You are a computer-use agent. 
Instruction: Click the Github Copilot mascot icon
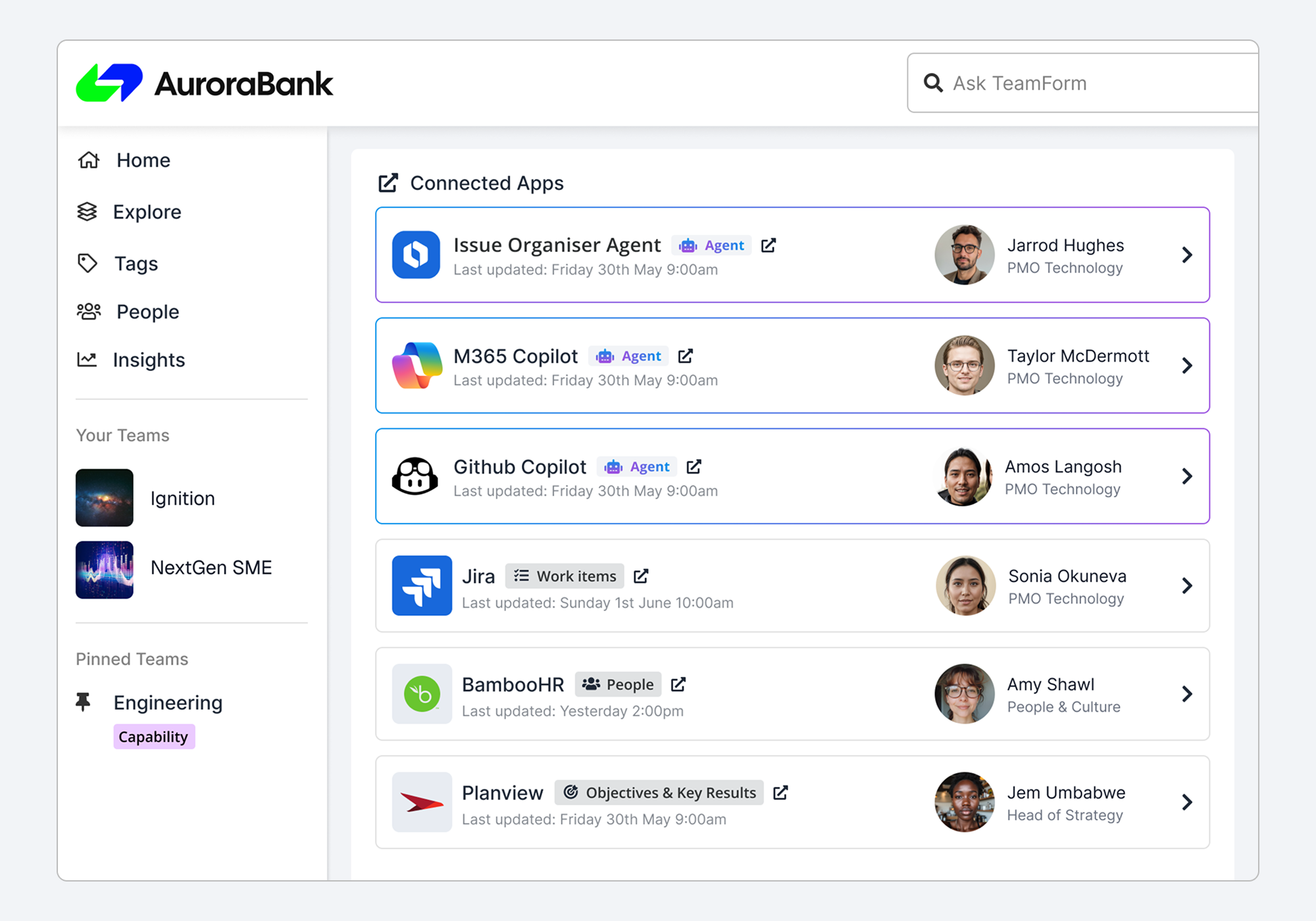click(415, 476)
